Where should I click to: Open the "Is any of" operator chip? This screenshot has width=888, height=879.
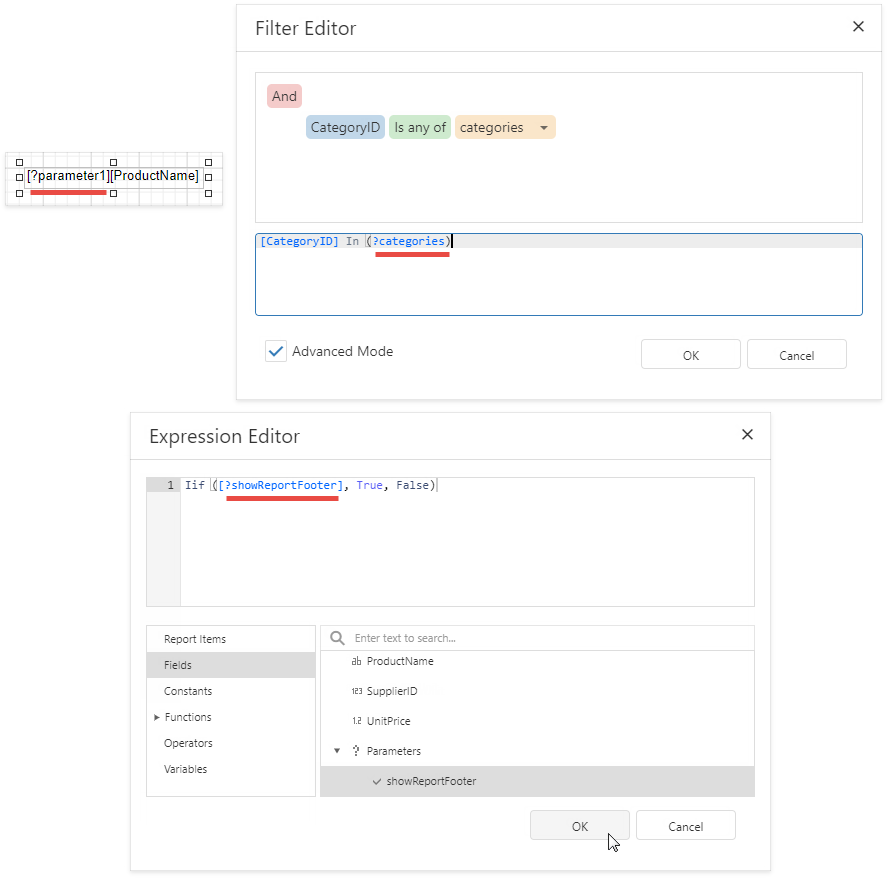click(x=420, y=127)
